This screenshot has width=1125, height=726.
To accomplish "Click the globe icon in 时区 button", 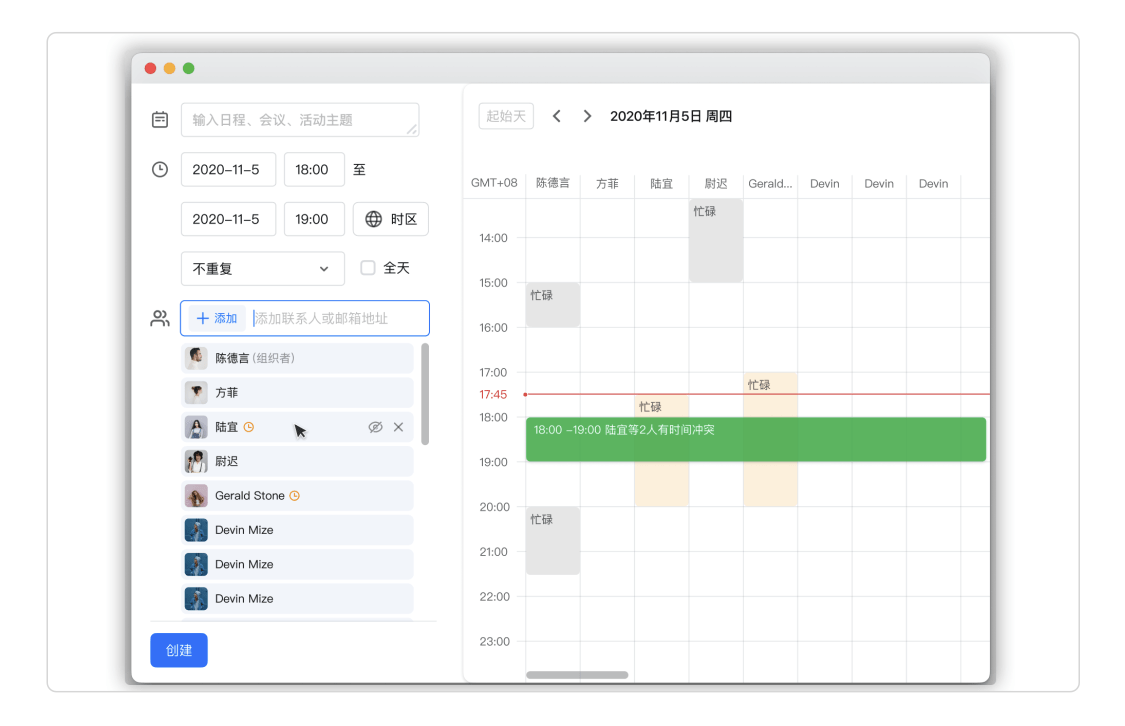I will pyautogui.click(x=374, y=219).
